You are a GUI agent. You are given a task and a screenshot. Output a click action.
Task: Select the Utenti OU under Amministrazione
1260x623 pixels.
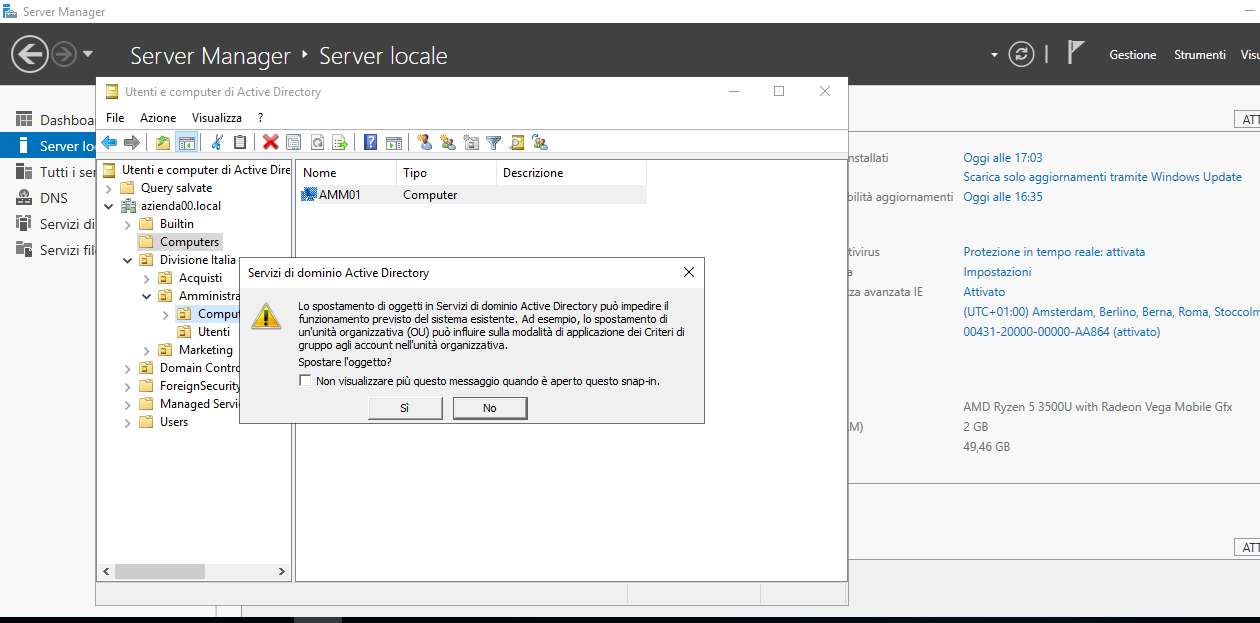click(214, 332)
